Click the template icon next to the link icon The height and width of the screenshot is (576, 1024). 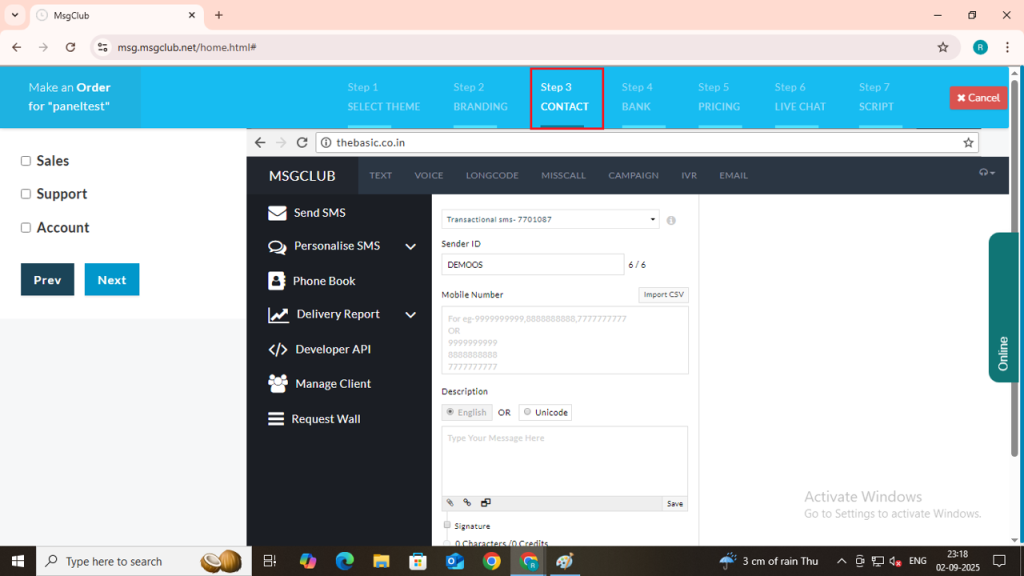(485, 503)
